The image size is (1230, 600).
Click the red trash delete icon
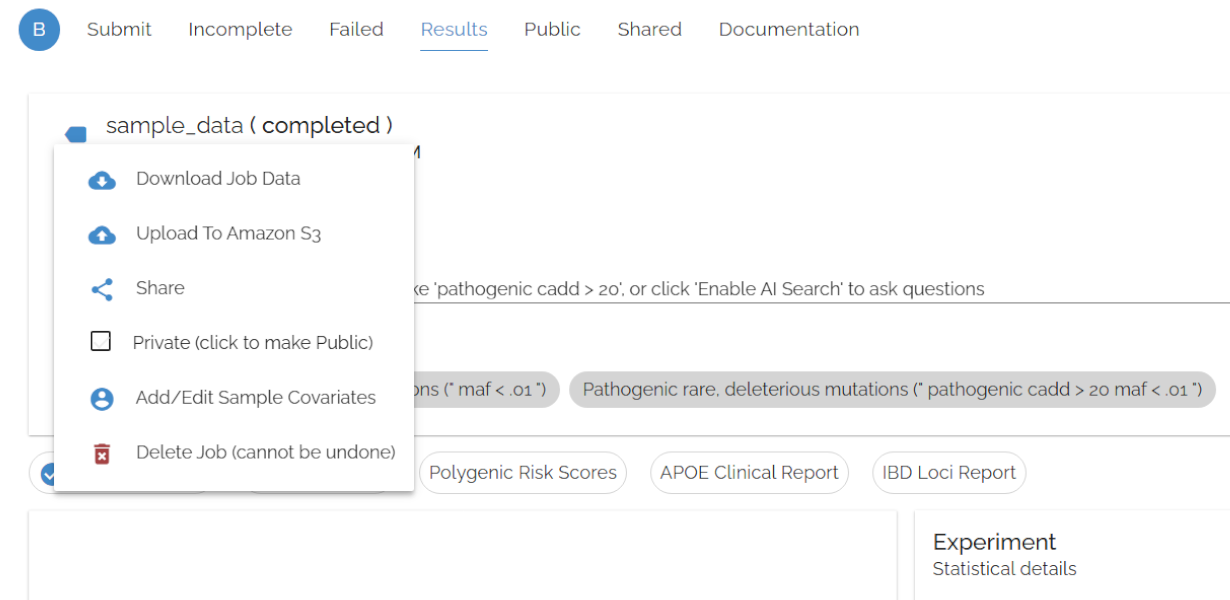click(x=102, y=454)
